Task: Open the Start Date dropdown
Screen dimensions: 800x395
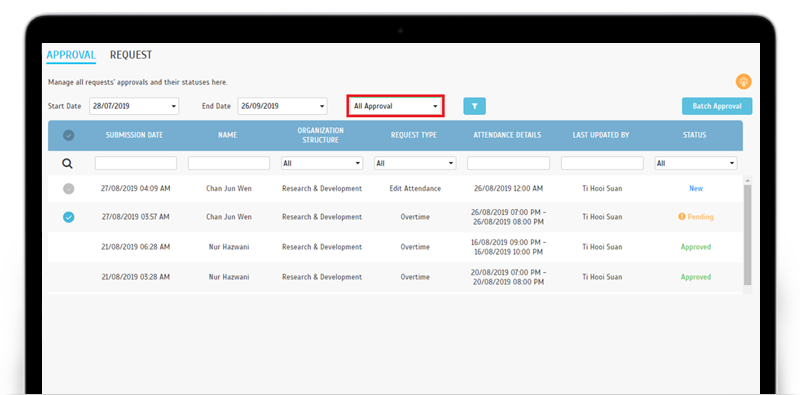Action: [x=134, y=106]
